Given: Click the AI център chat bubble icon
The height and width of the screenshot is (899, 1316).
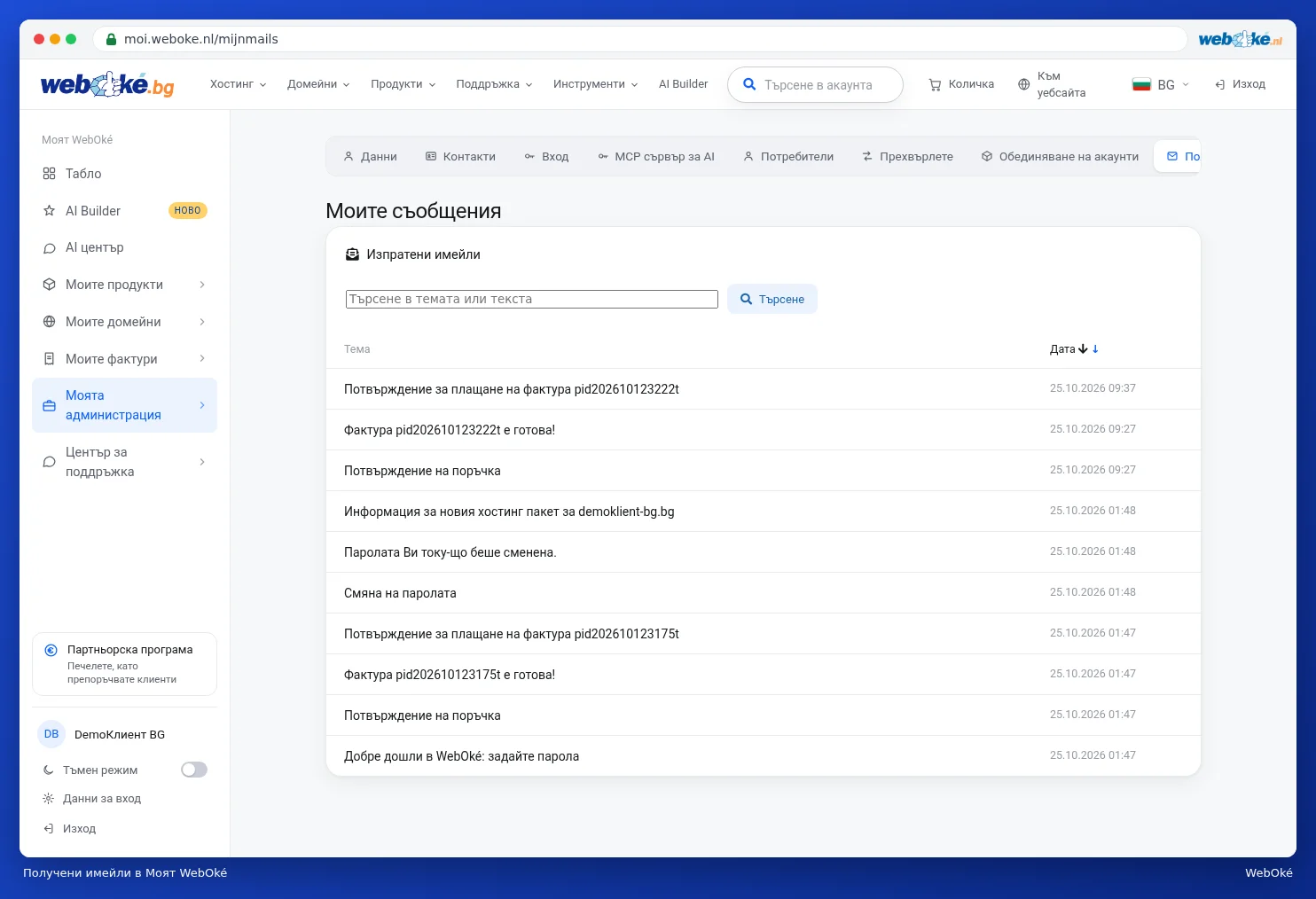Looking at the screenshot, I should [50, 248].
